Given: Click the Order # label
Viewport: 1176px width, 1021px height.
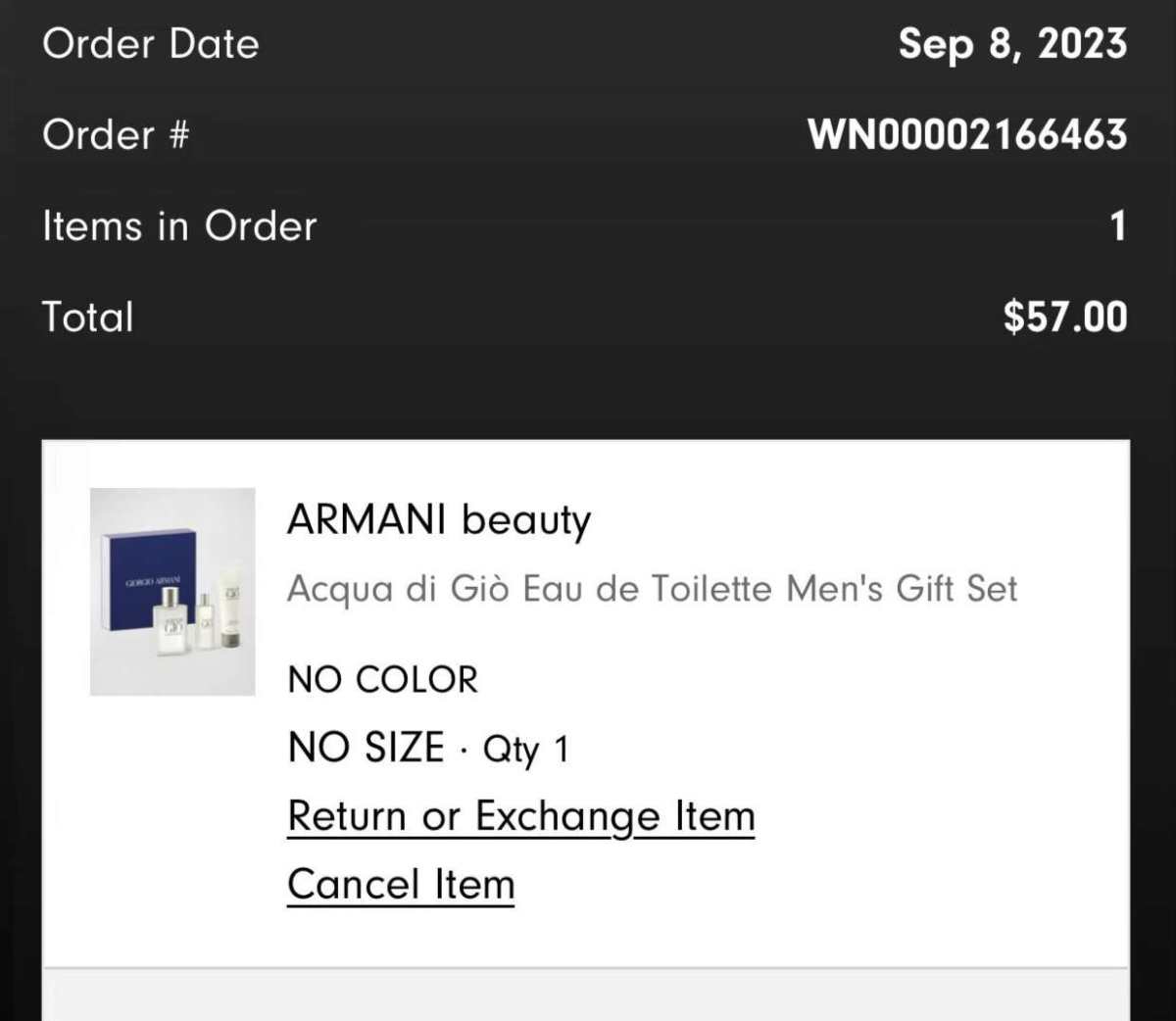Looking at the screenshot, I should tap(116, 135).
